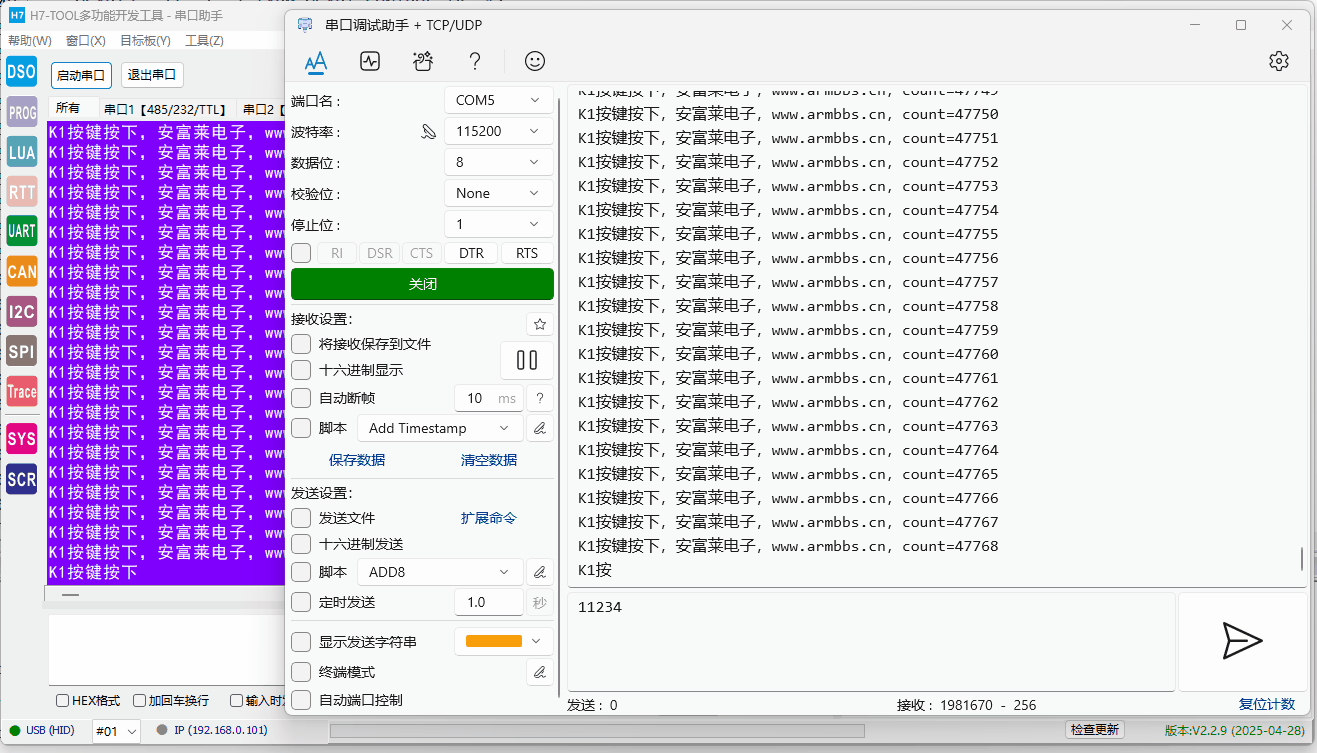
Task: Click 退出串口 button in H7-TOOL
Action: [152, 75]
